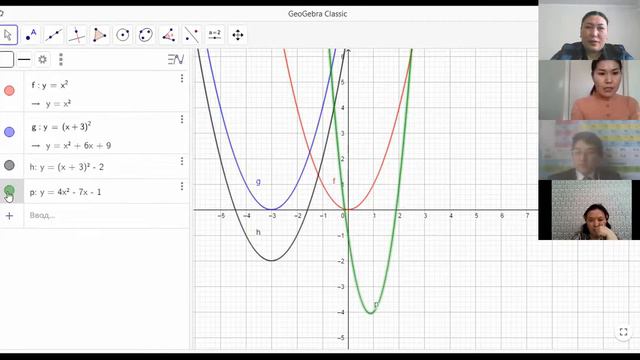Viewport: 640px width, 360px height.
Task: Select the Angle tool
Action: pos(168,35)
